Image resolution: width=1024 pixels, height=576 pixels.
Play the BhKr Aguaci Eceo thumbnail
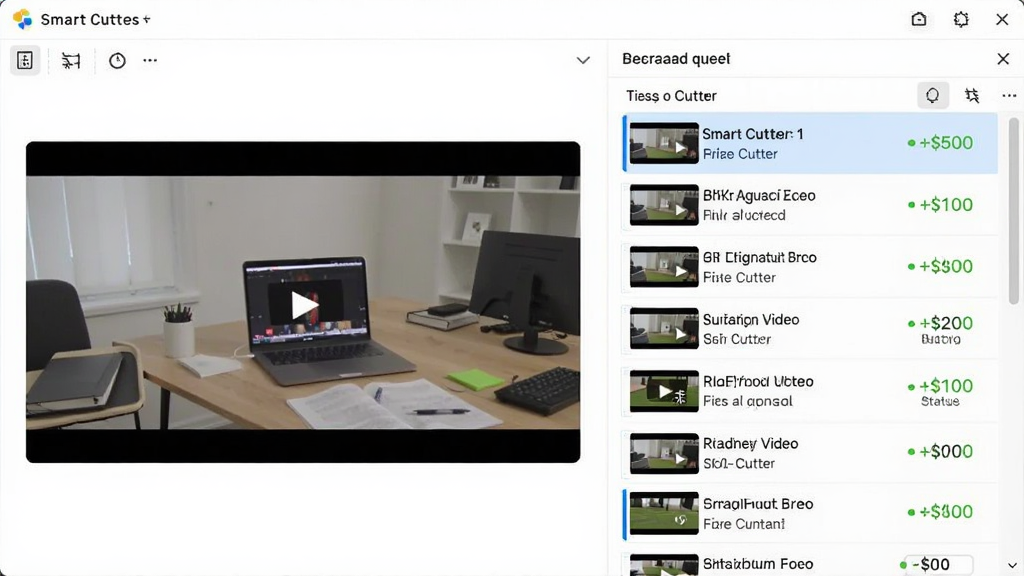coord(664,205)
